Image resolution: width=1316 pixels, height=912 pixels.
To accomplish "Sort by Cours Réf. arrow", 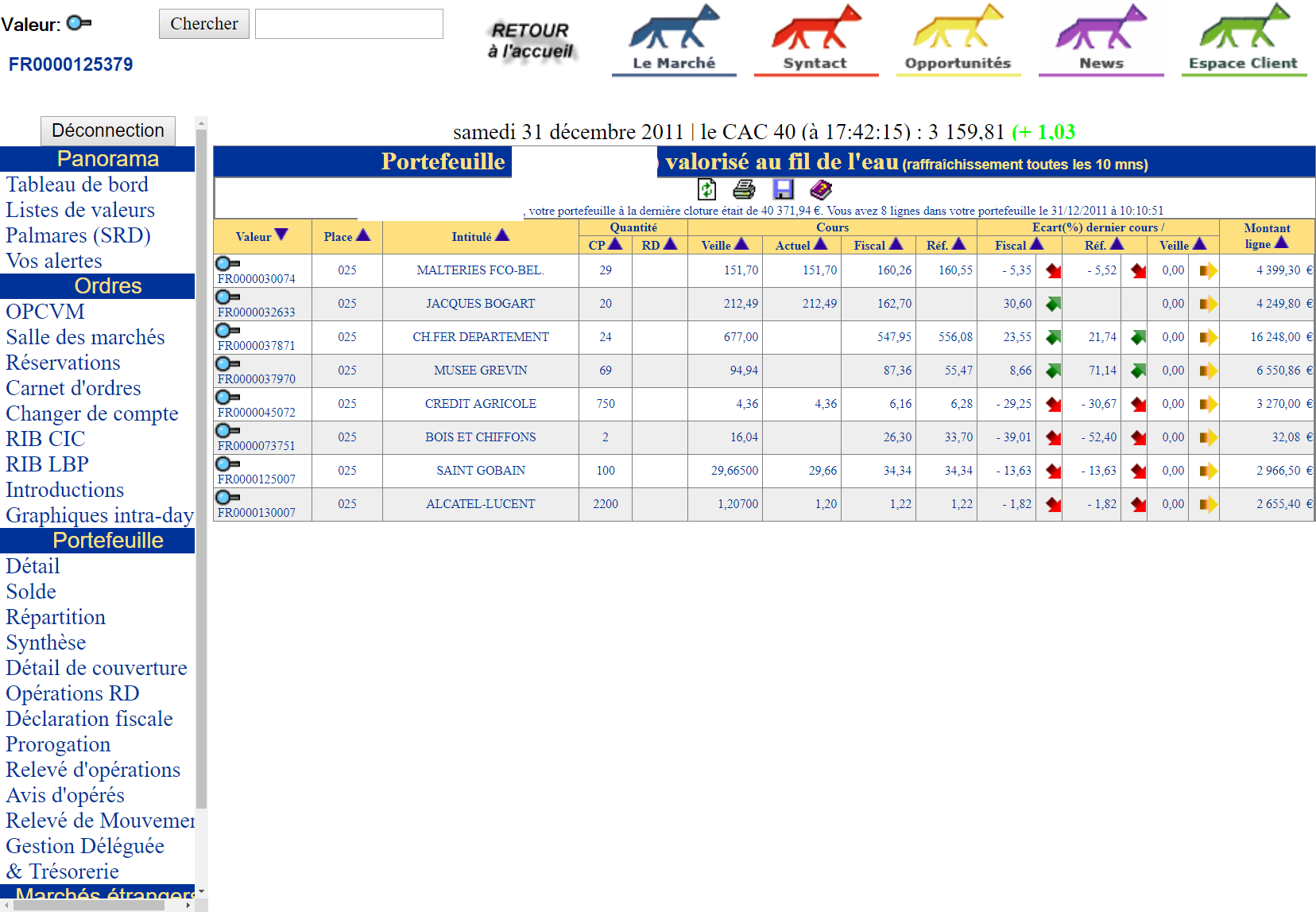I will click(x=958, y=244).
